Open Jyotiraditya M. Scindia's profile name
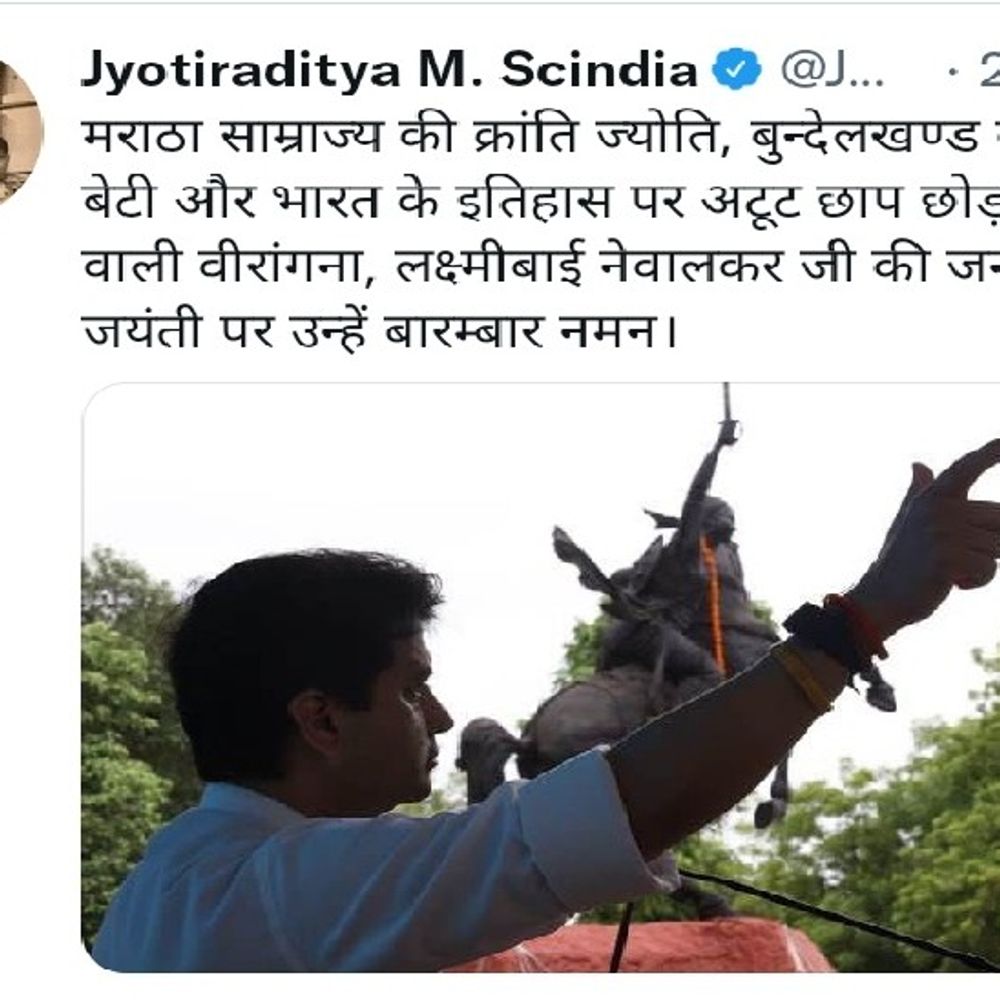1000x1000 pixels. (x=389, y=70)
